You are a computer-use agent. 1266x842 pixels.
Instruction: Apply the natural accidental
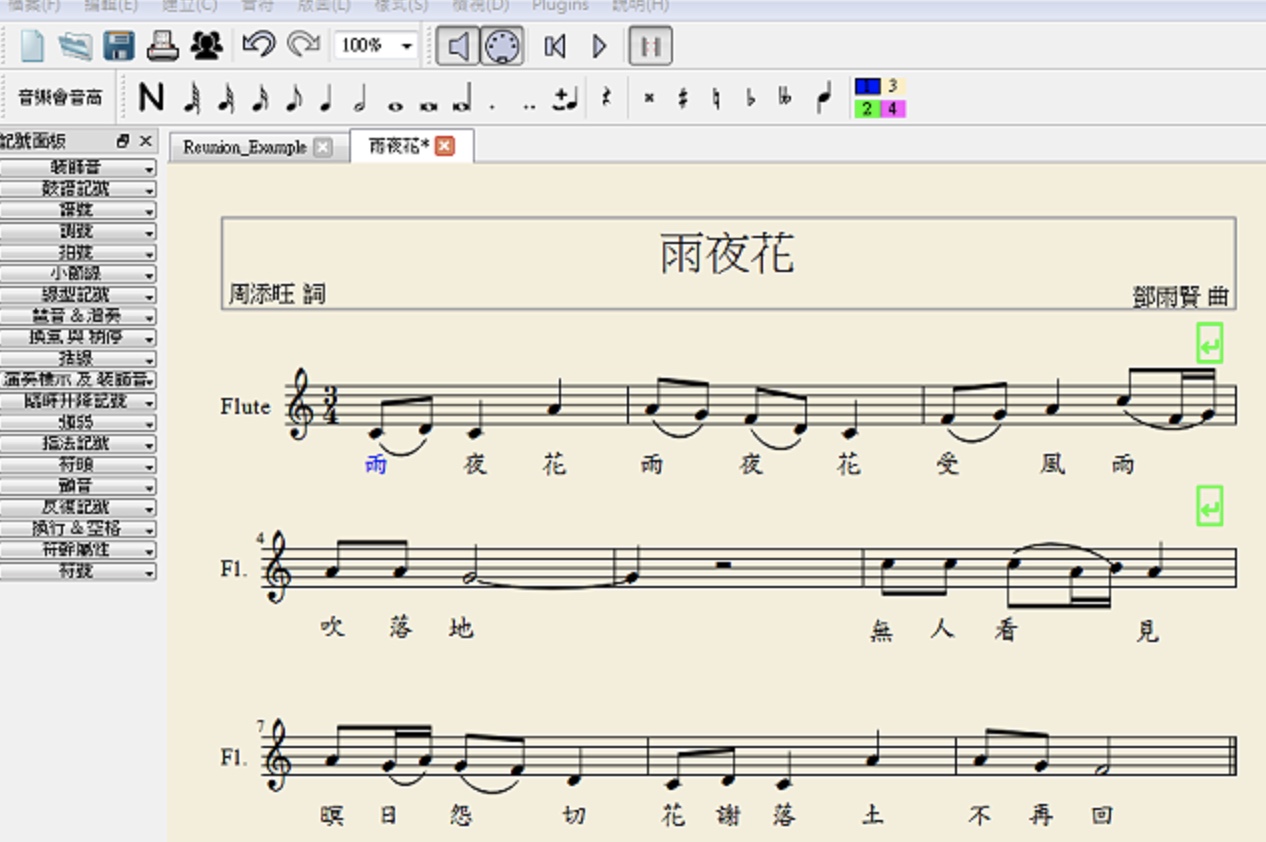[716, 98]
